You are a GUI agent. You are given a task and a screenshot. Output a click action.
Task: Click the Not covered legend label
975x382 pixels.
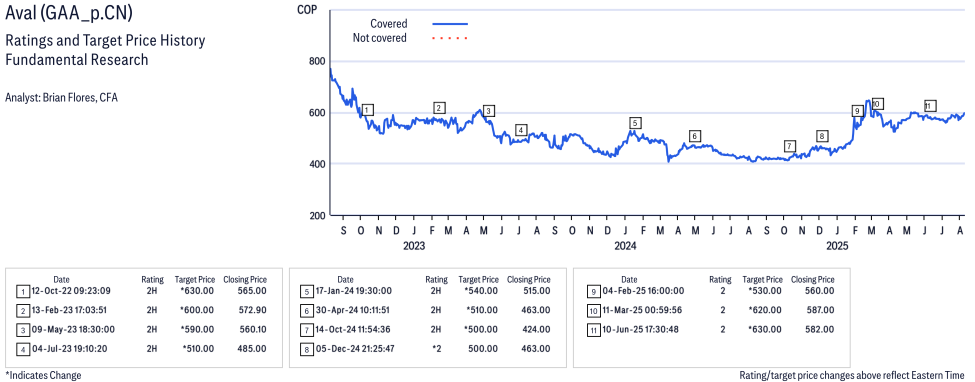(379, 38)
